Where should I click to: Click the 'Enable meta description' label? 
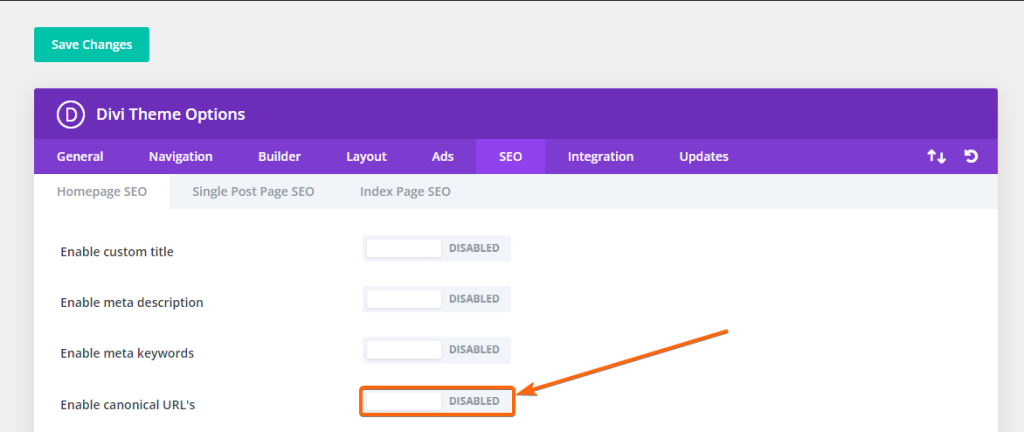[x=132, y=303]
